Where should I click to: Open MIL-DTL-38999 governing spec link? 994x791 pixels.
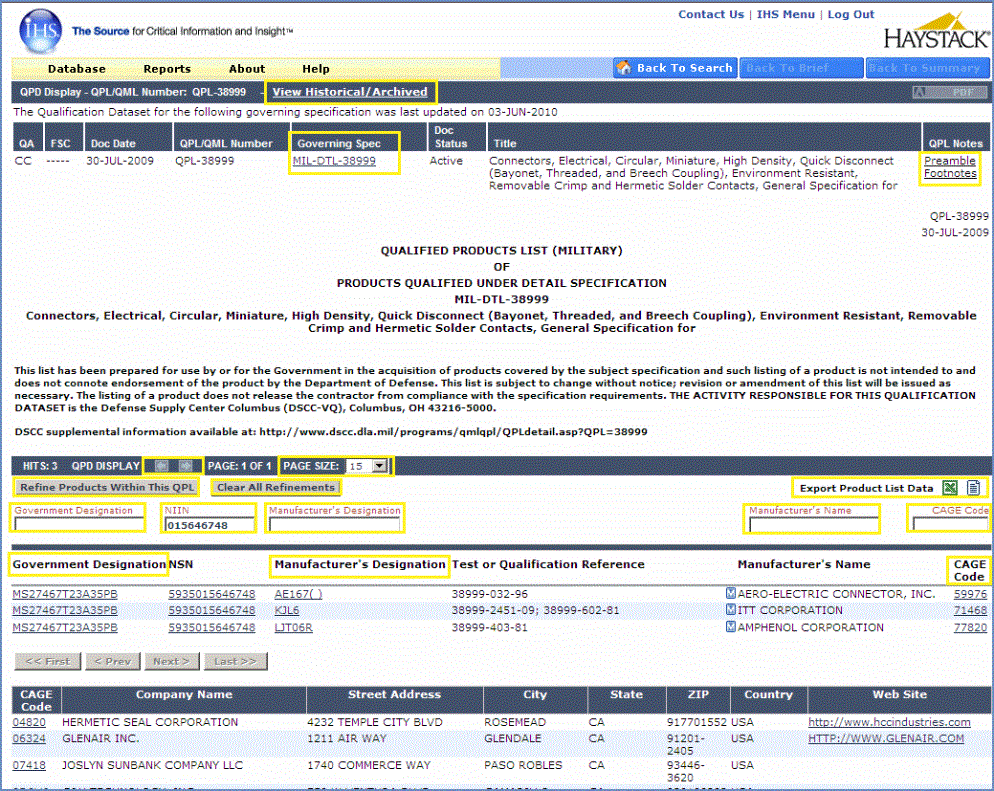(x=334, y=161)
